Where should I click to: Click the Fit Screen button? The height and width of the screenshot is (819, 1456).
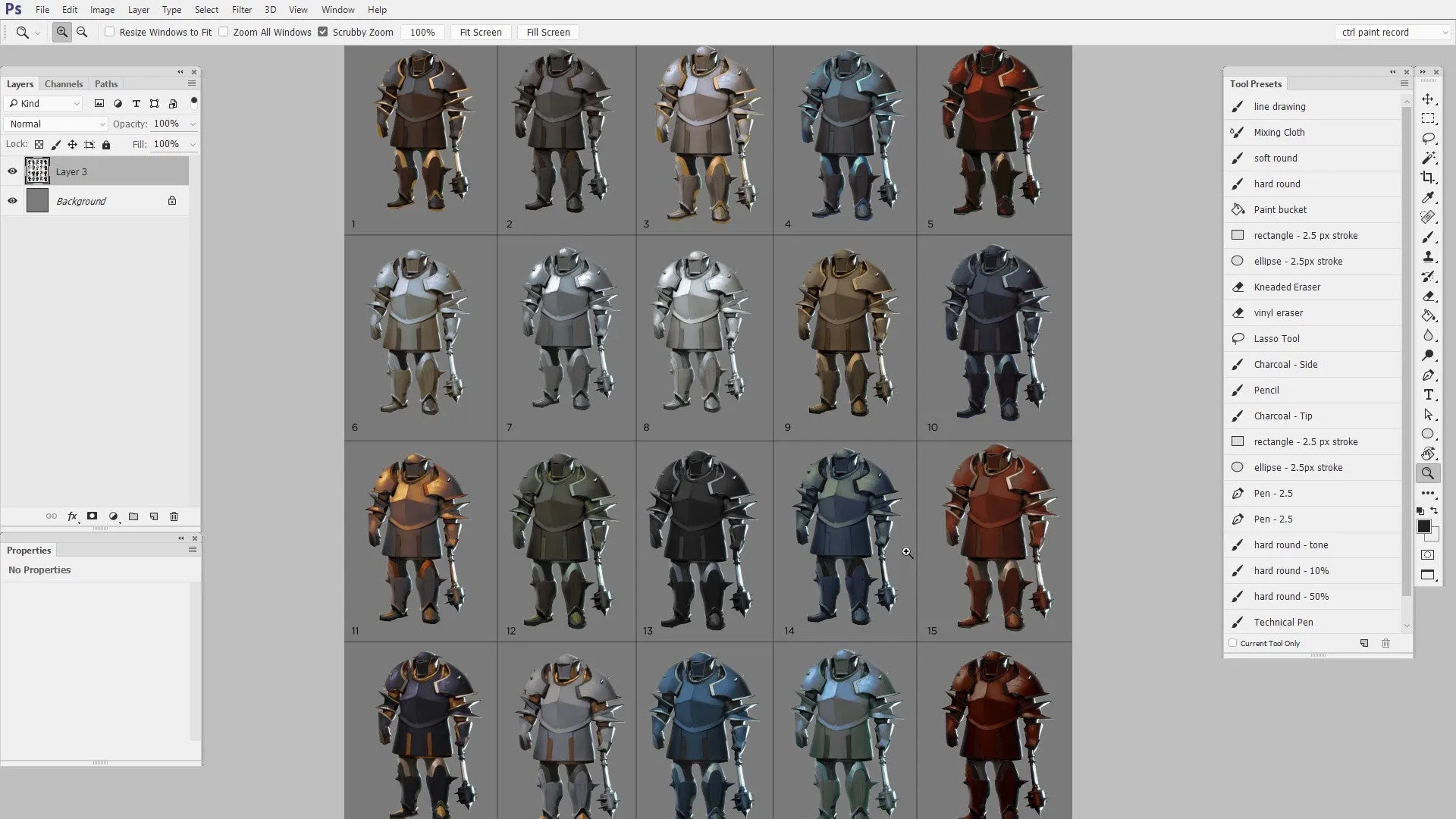click(x=481, y=33)
